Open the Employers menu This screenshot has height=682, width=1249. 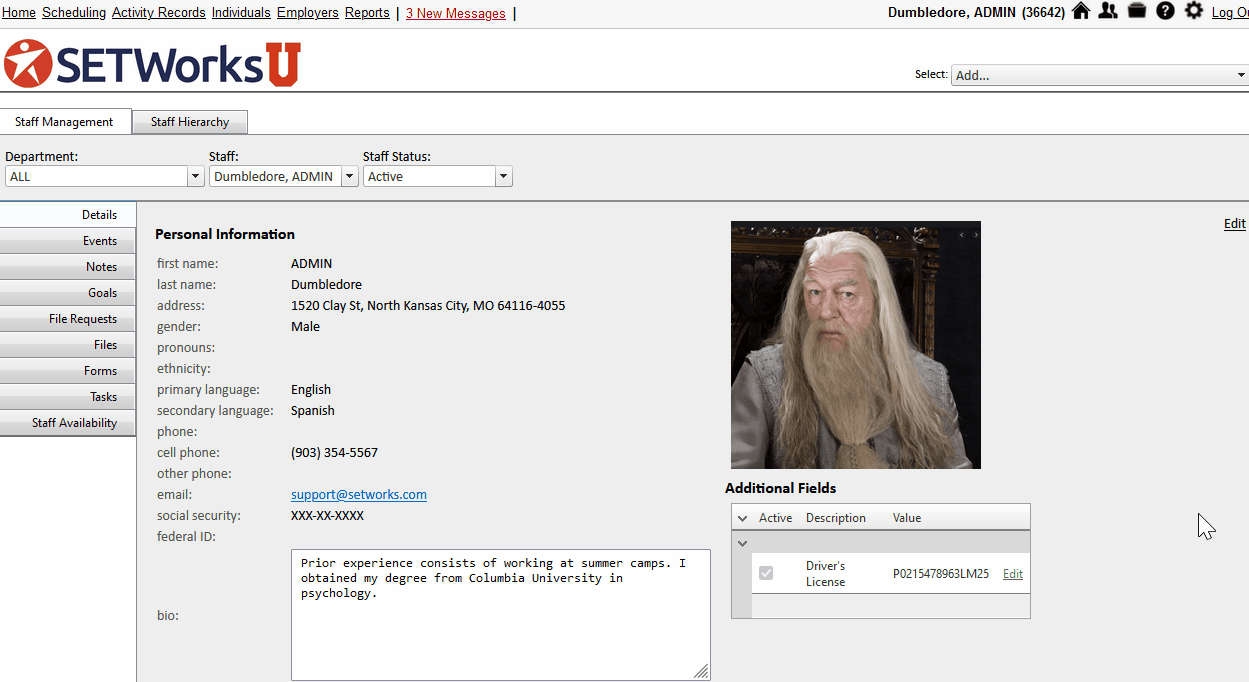click(308, 13)
